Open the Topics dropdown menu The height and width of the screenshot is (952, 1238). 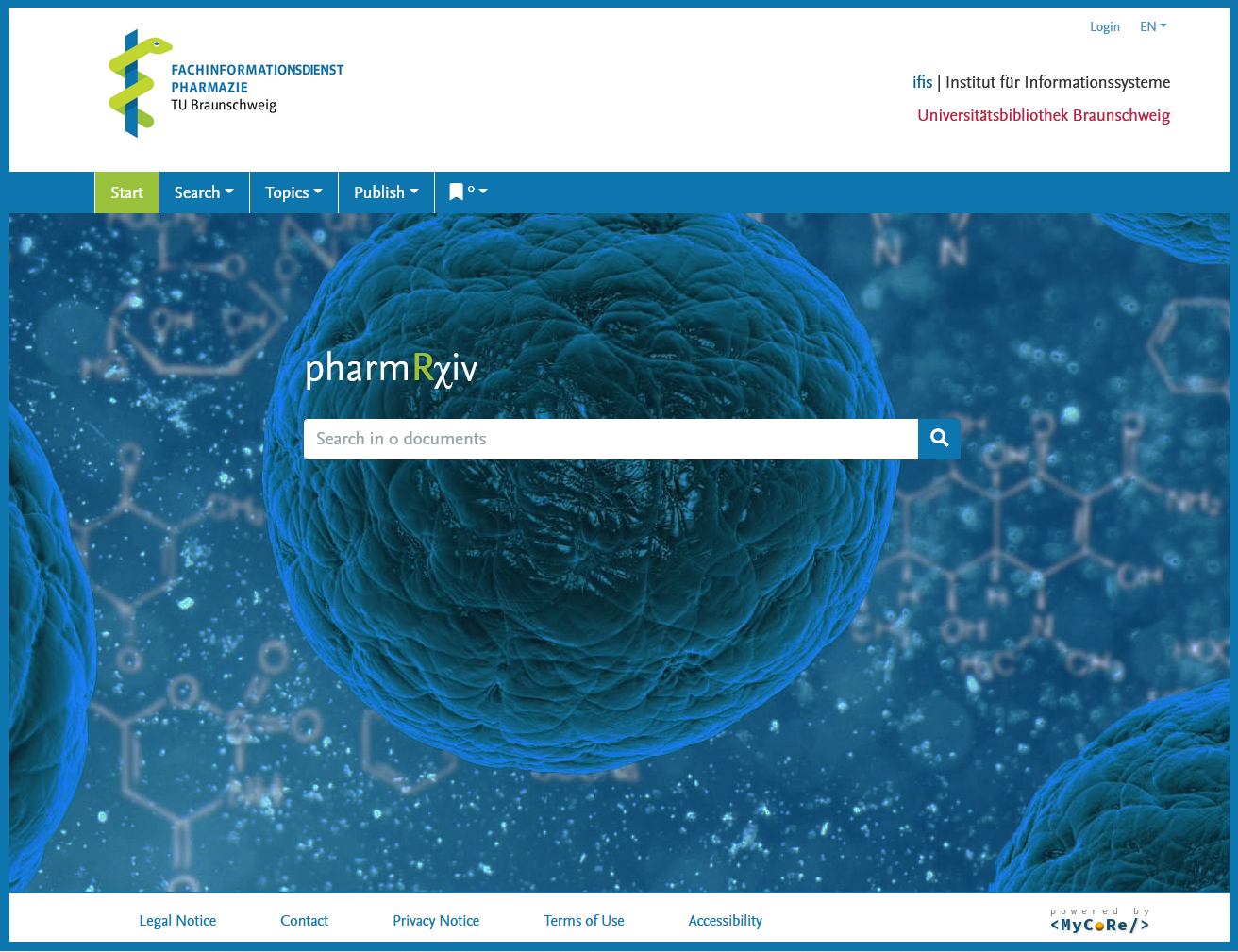pyautogui.click(x=293, y=192)
